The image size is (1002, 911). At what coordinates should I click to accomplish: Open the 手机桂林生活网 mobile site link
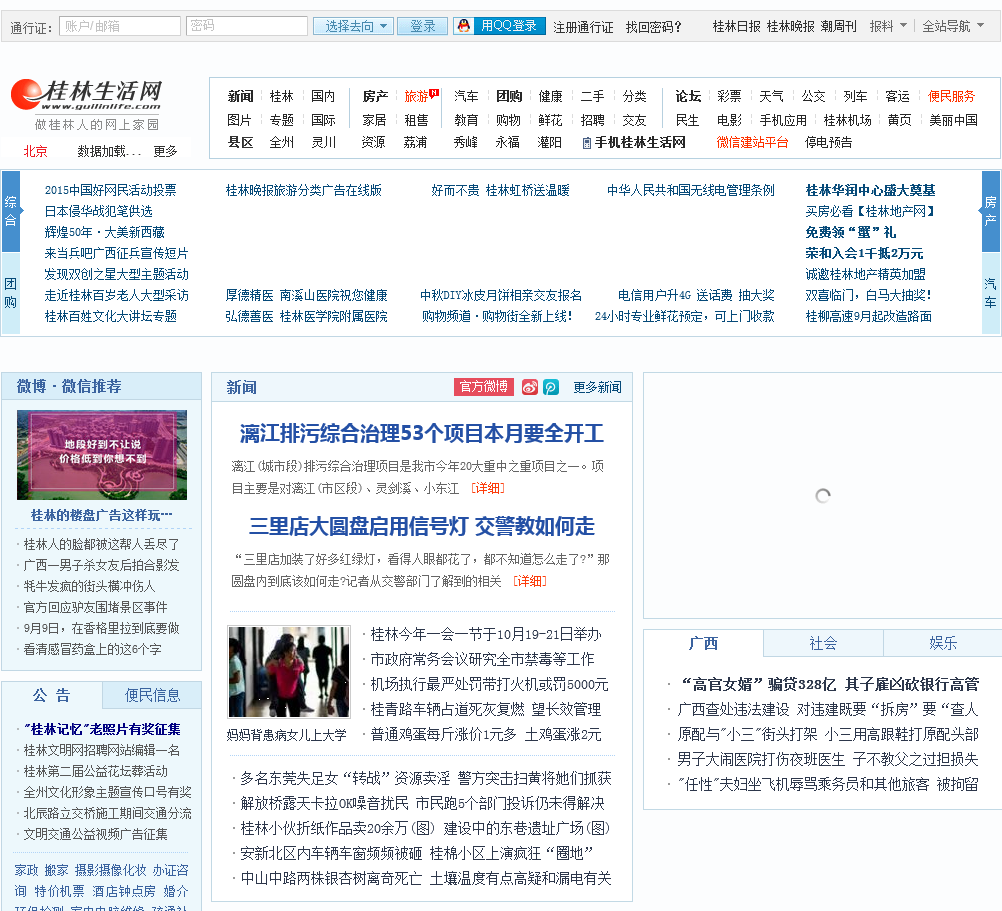tap(634, 142)
